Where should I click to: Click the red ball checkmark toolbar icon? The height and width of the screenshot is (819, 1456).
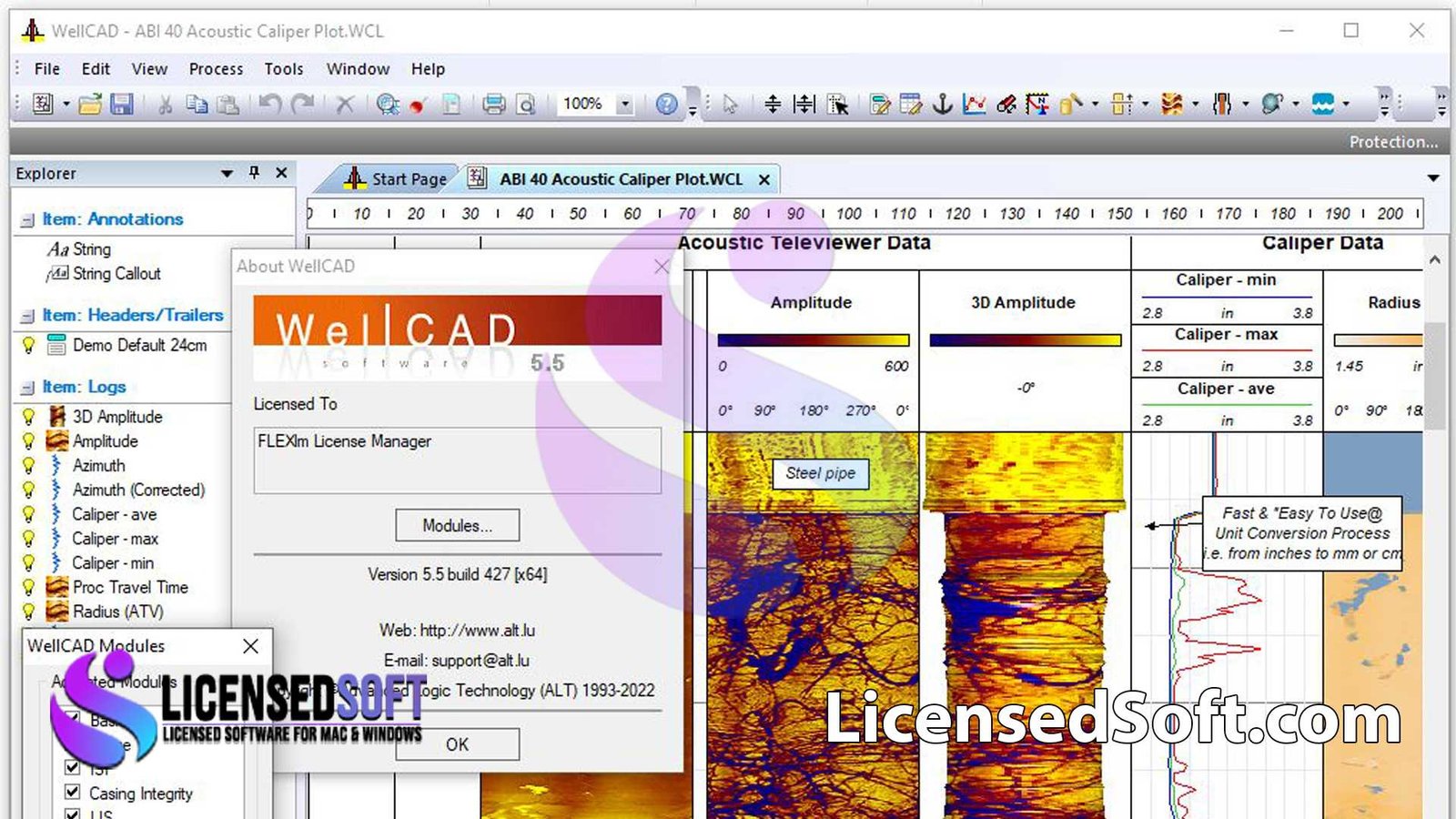click(x=419, y=105)
